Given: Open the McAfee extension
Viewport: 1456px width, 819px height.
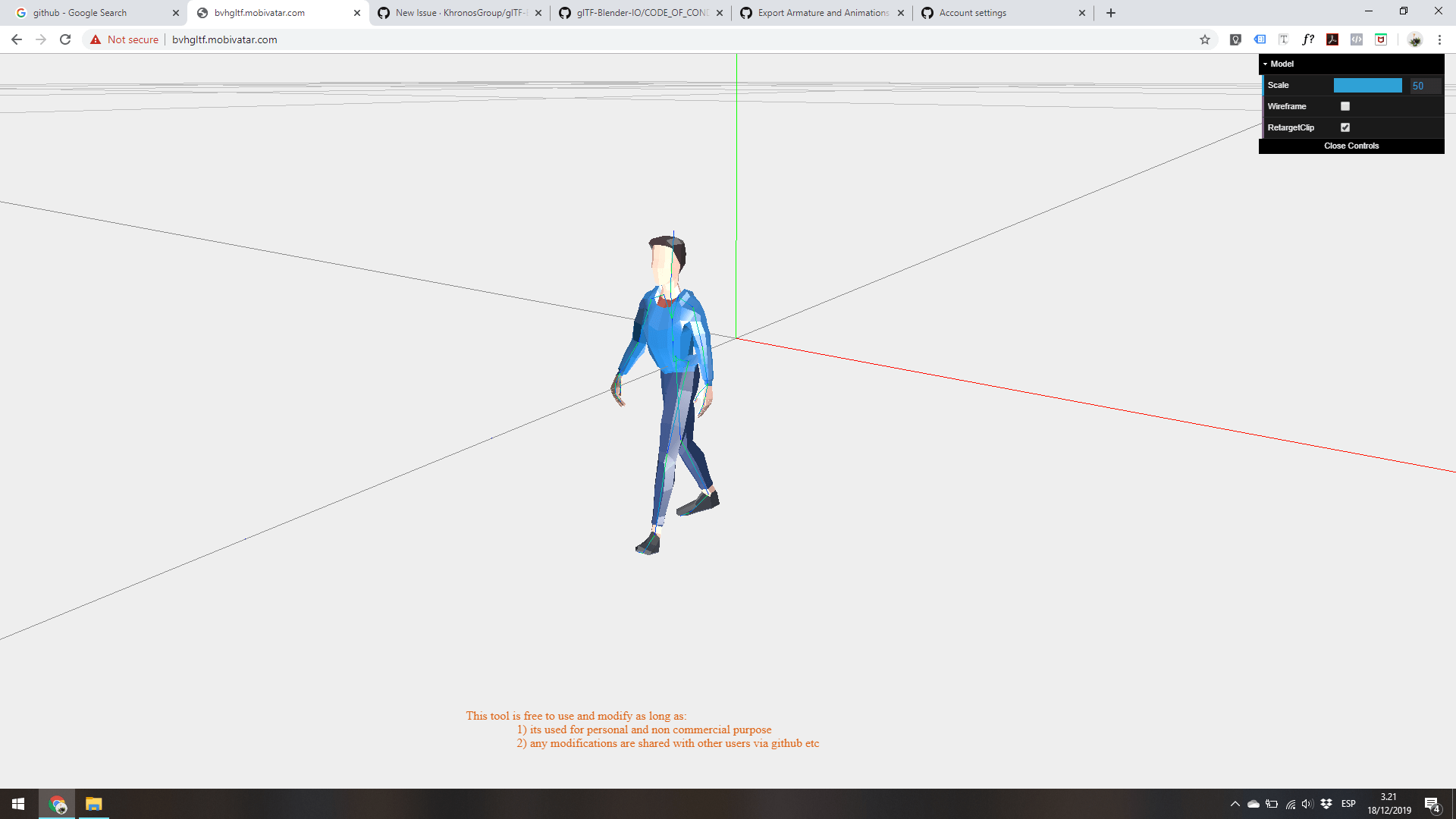Looking at the screenshot, I should coord(1381,39).
